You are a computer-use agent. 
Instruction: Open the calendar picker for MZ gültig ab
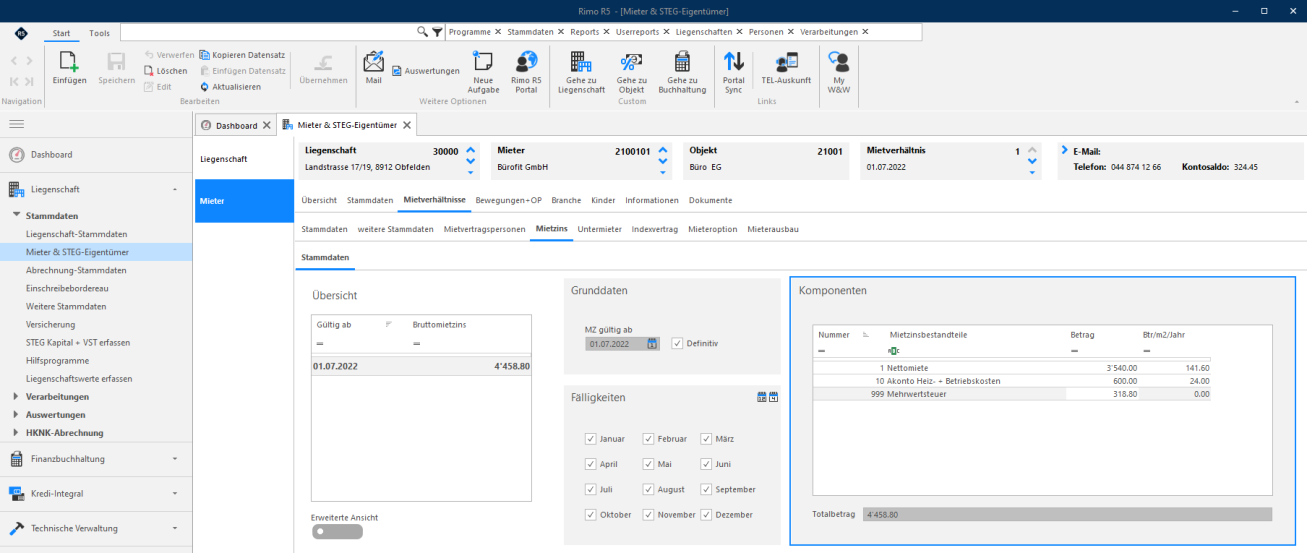[x=652, y=343]
